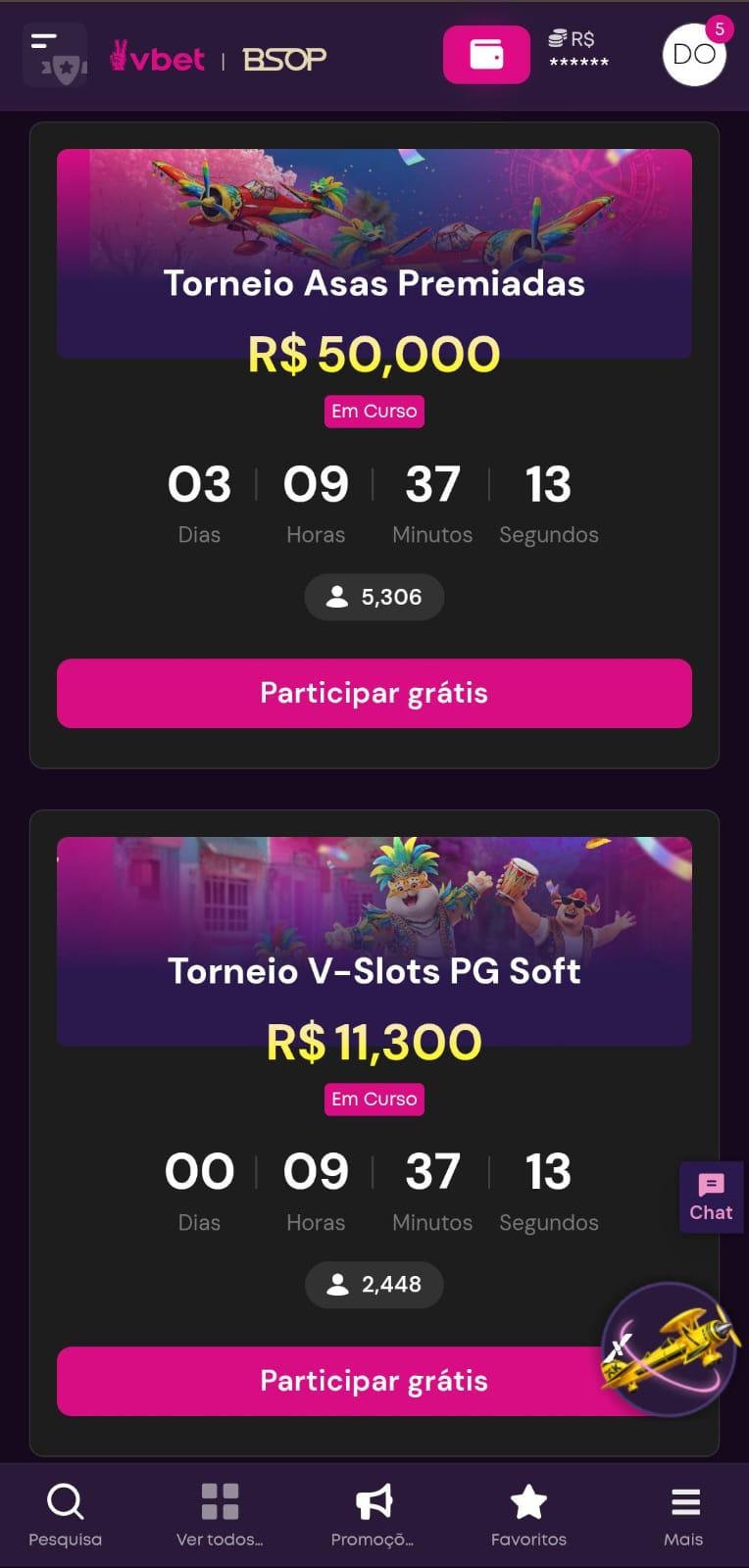Click the vbet logo
The height and width of the screenshot is (1568, 749).
coord(158,58)
